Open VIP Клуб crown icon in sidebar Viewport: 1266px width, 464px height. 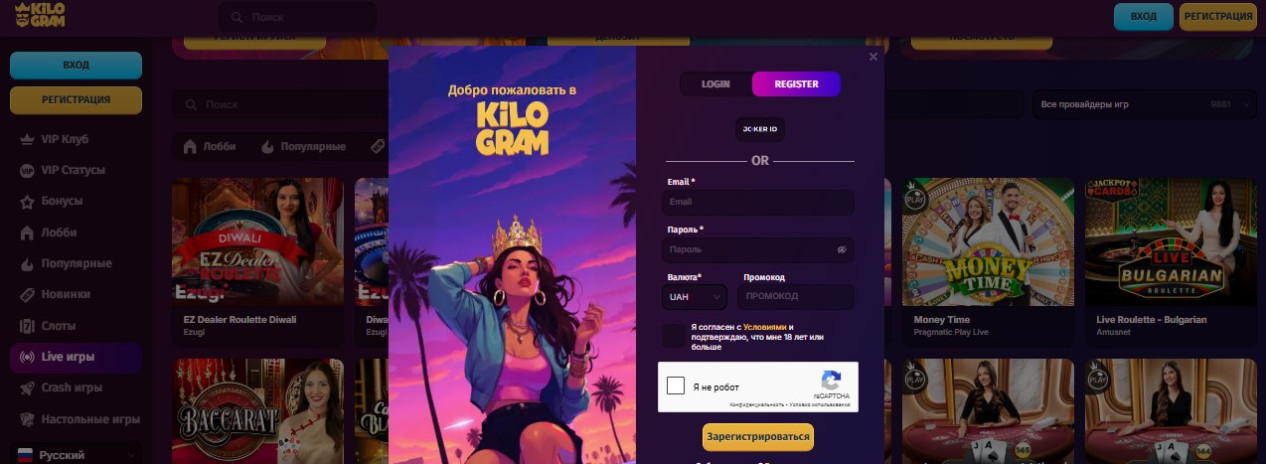pos(28,139)
